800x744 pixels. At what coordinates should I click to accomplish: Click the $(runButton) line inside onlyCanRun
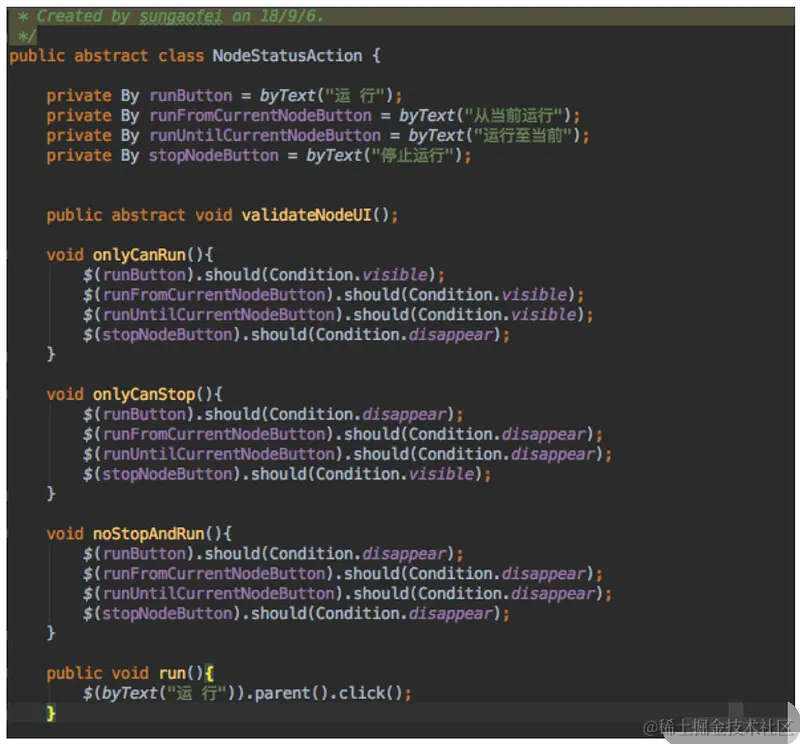[264, 275]
